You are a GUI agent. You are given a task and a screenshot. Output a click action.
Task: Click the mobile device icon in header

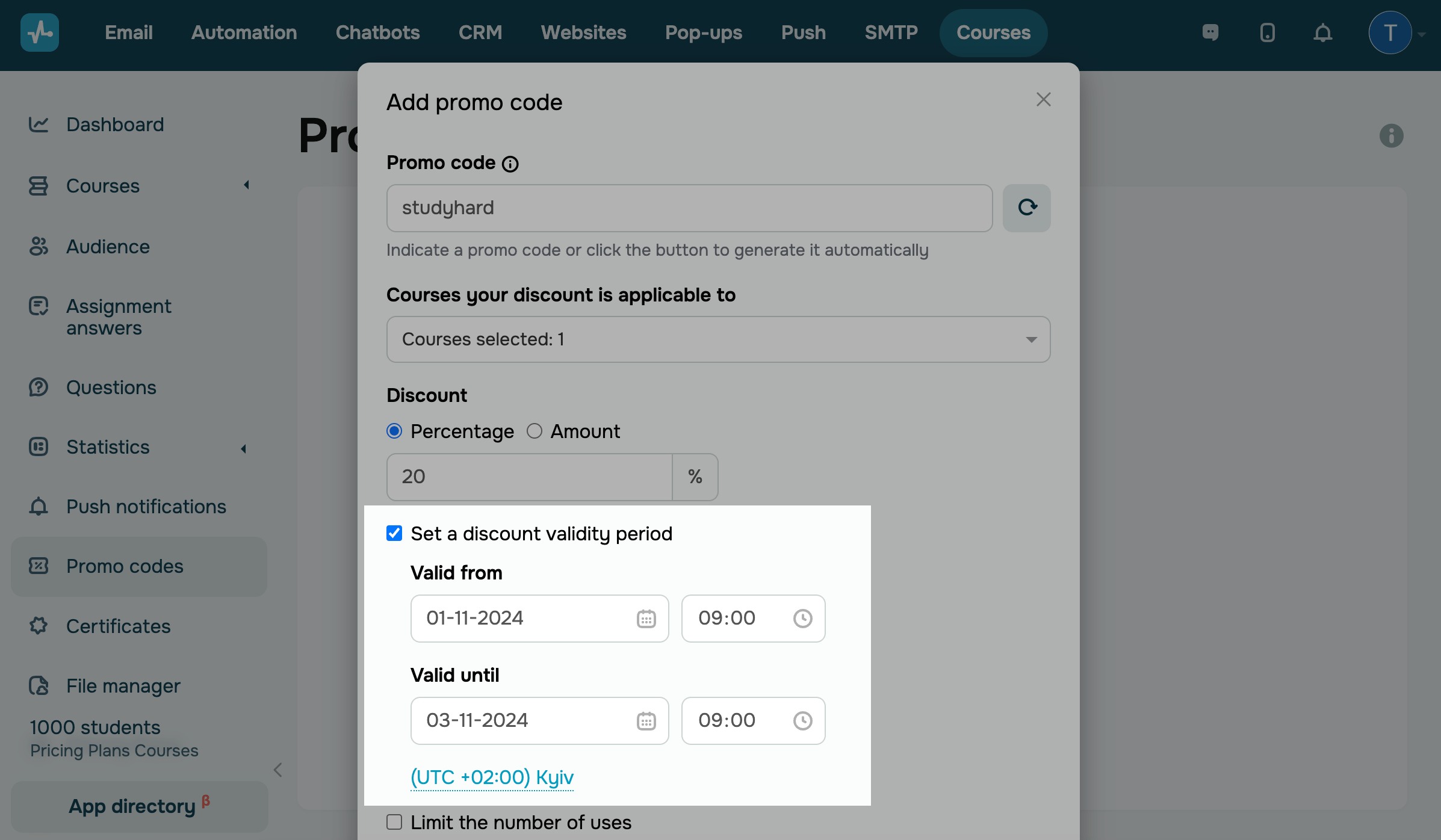[1267, 32]
